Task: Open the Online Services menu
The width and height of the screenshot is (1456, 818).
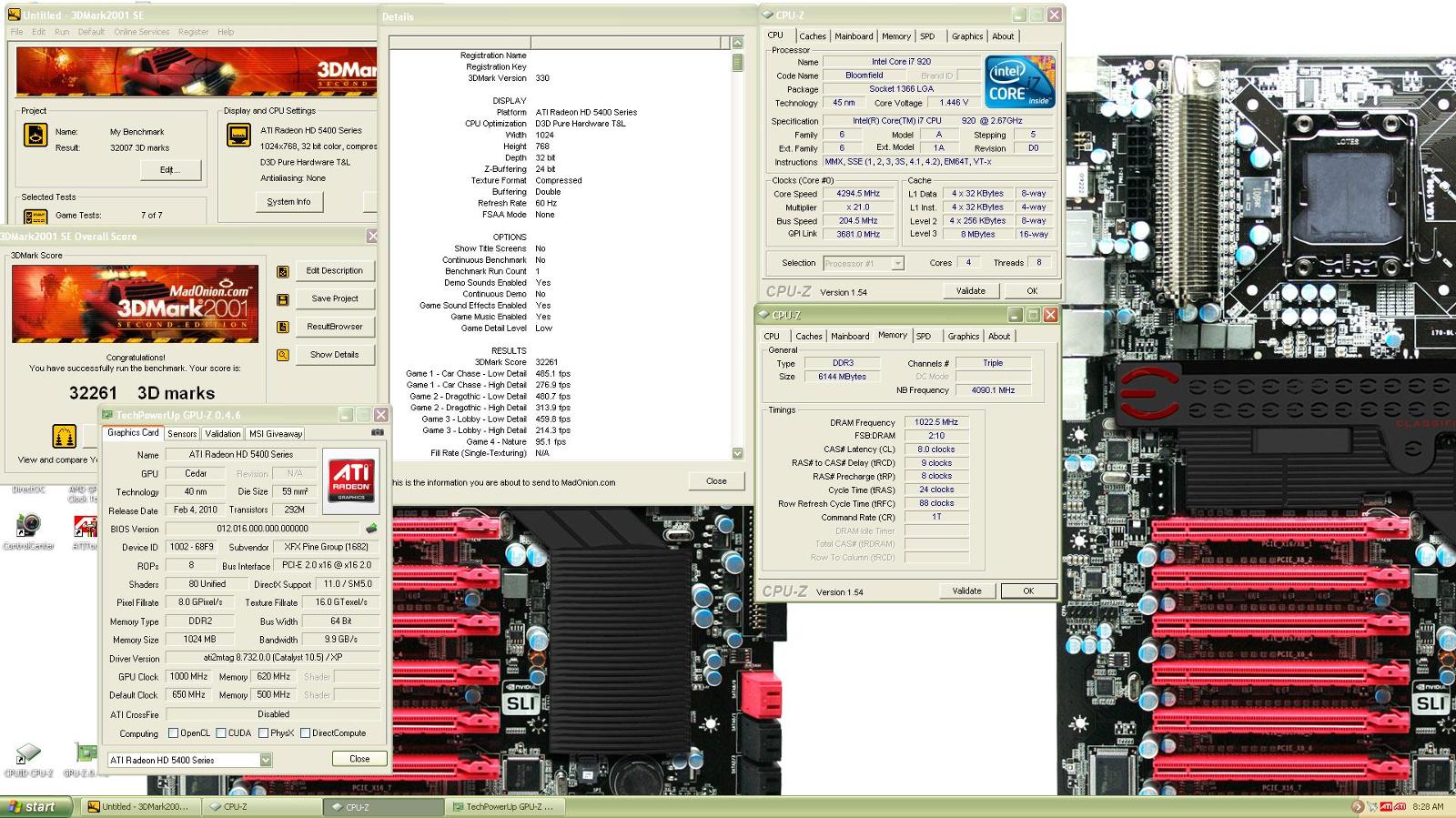Action: point(142,32)
